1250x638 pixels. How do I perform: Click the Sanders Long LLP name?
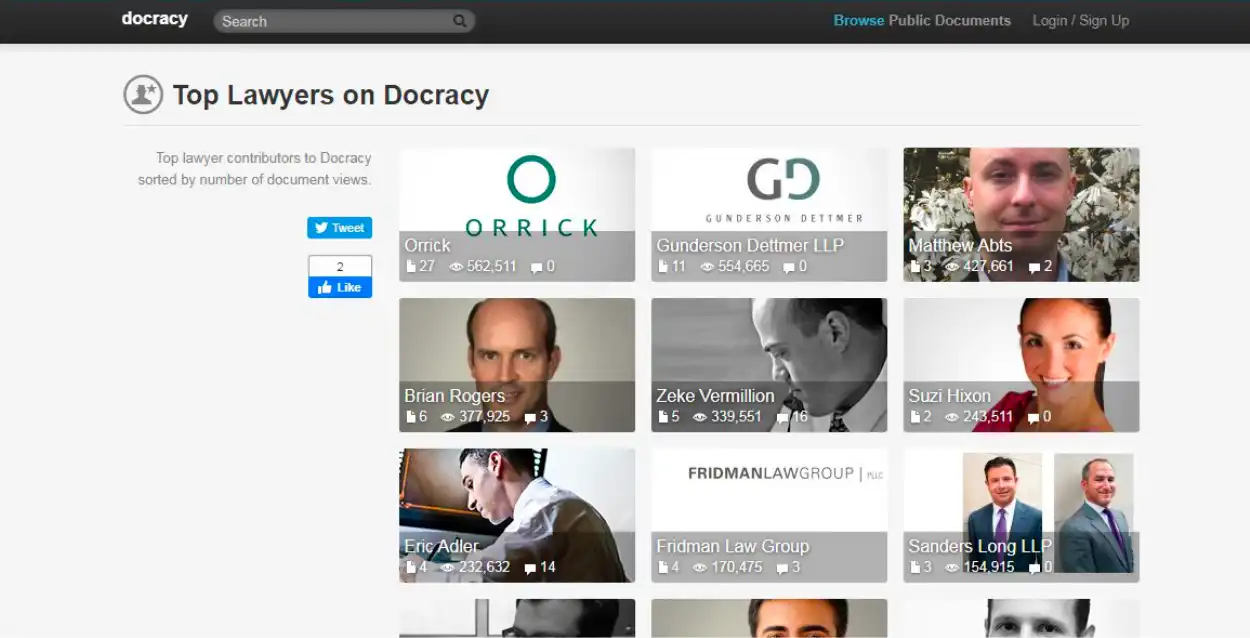click(x=980, y=546)
